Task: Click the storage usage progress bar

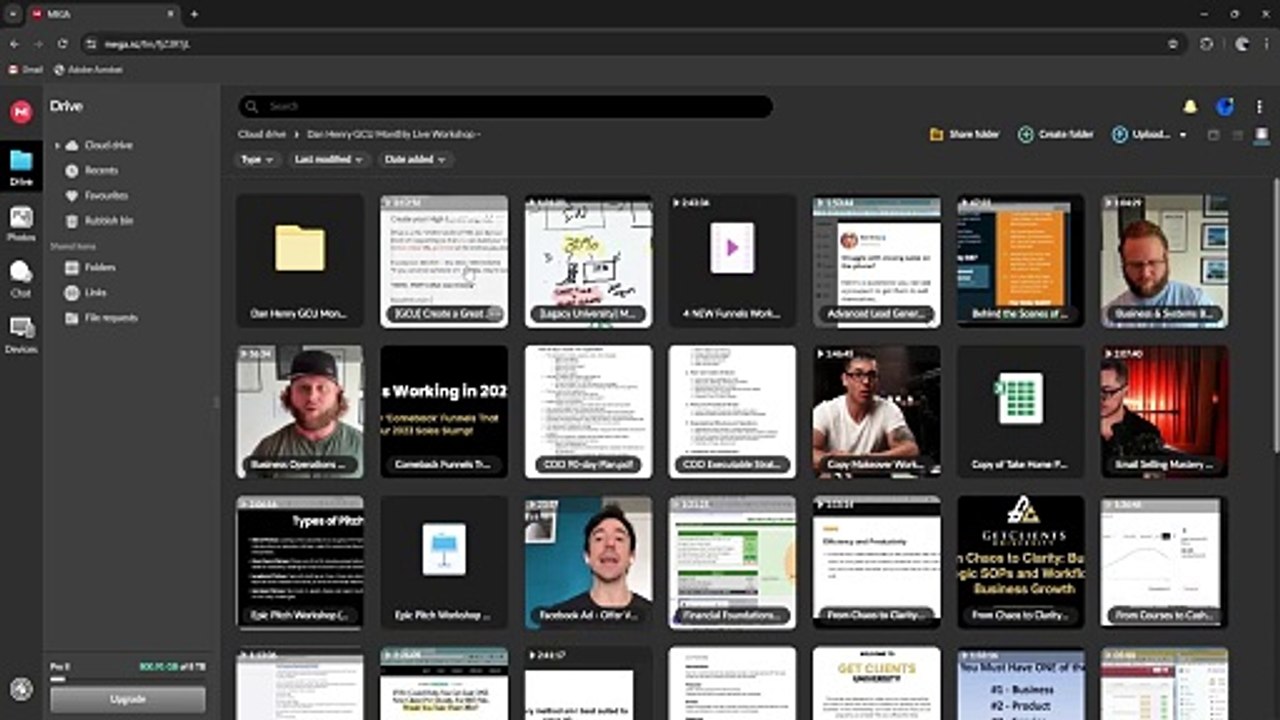Action: pyautogui.click(x=128, y=679)
